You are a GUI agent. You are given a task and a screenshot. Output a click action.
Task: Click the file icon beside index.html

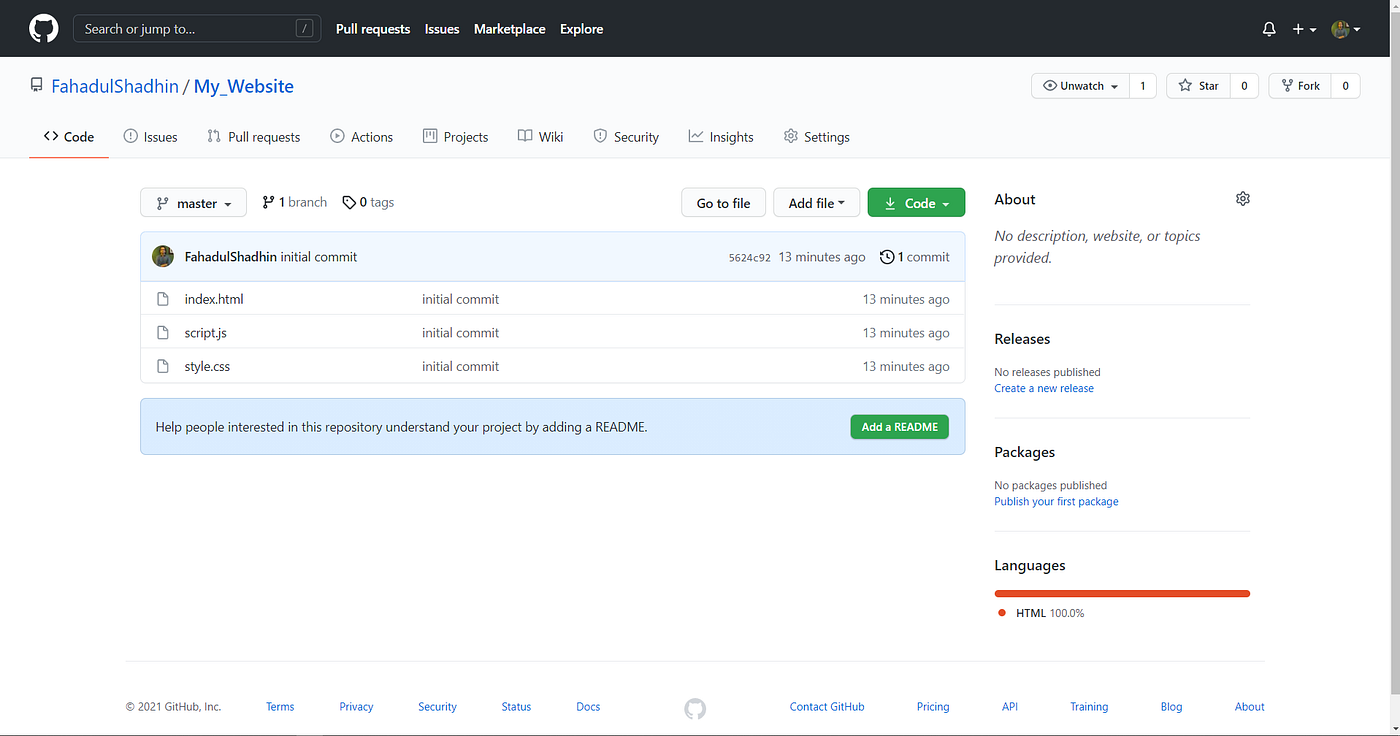tap(163, 299)
